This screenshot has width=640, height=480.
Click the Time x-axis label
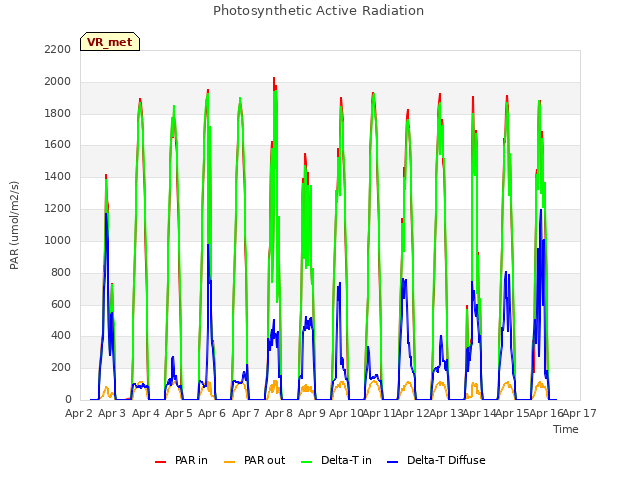click(x=566, y=429)
